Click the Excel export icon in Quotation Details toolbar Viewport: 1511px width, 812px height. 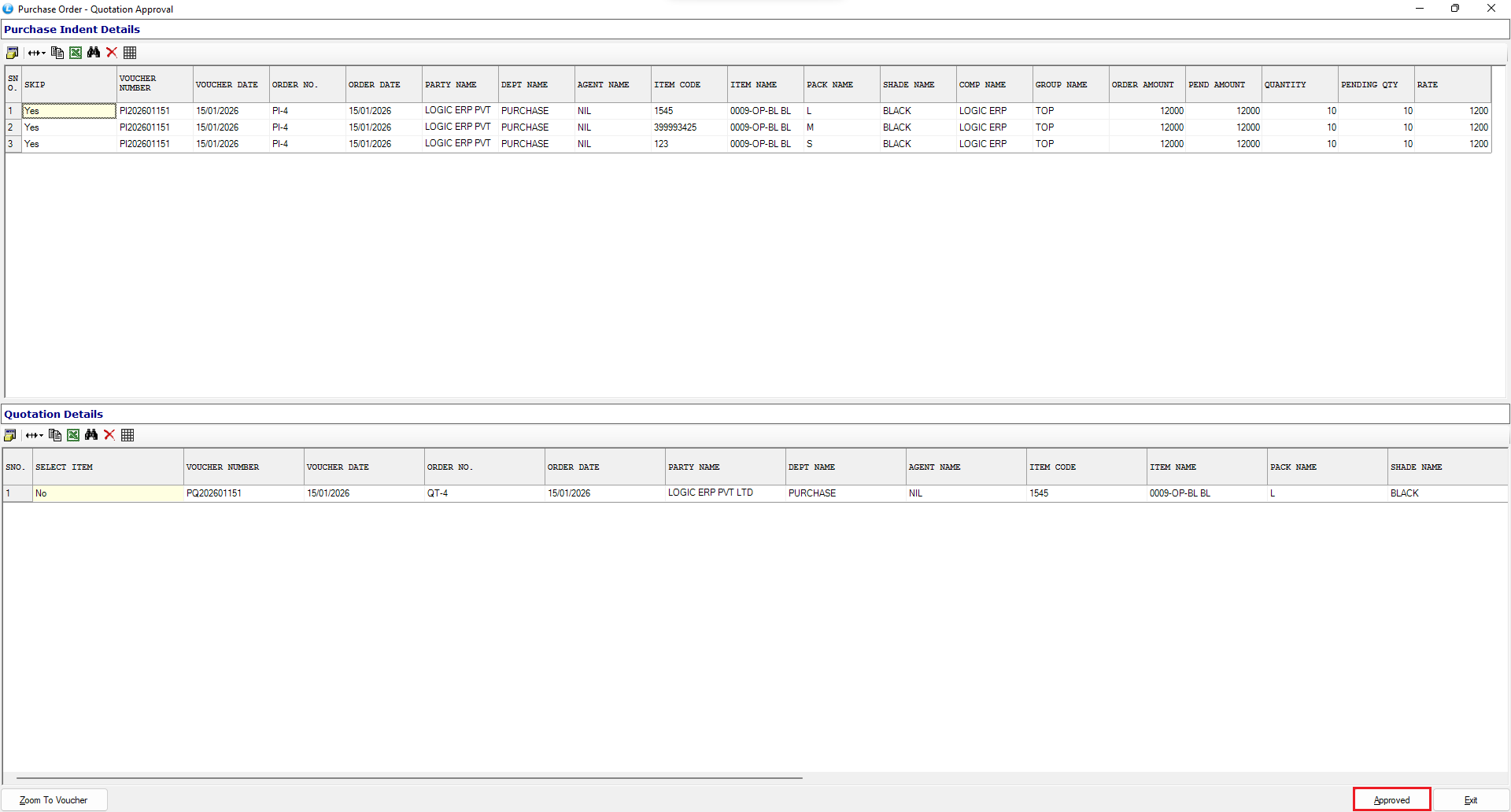[x=73, y=435]
